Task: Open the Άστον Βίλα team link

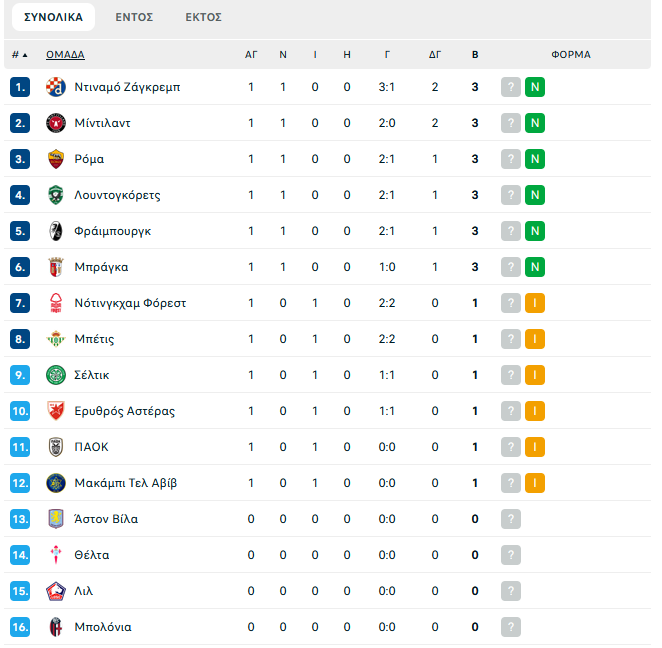Action: point(106,519)
